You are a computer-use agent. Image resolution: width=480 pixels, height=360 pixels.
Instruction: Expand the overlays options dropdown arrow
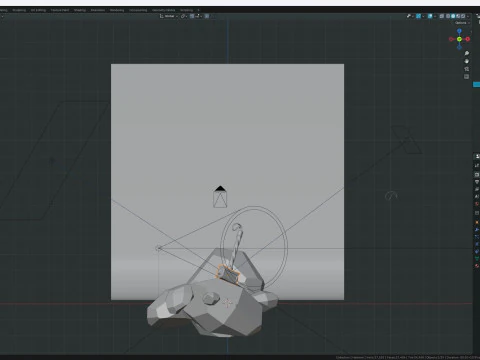click(435, 16)
